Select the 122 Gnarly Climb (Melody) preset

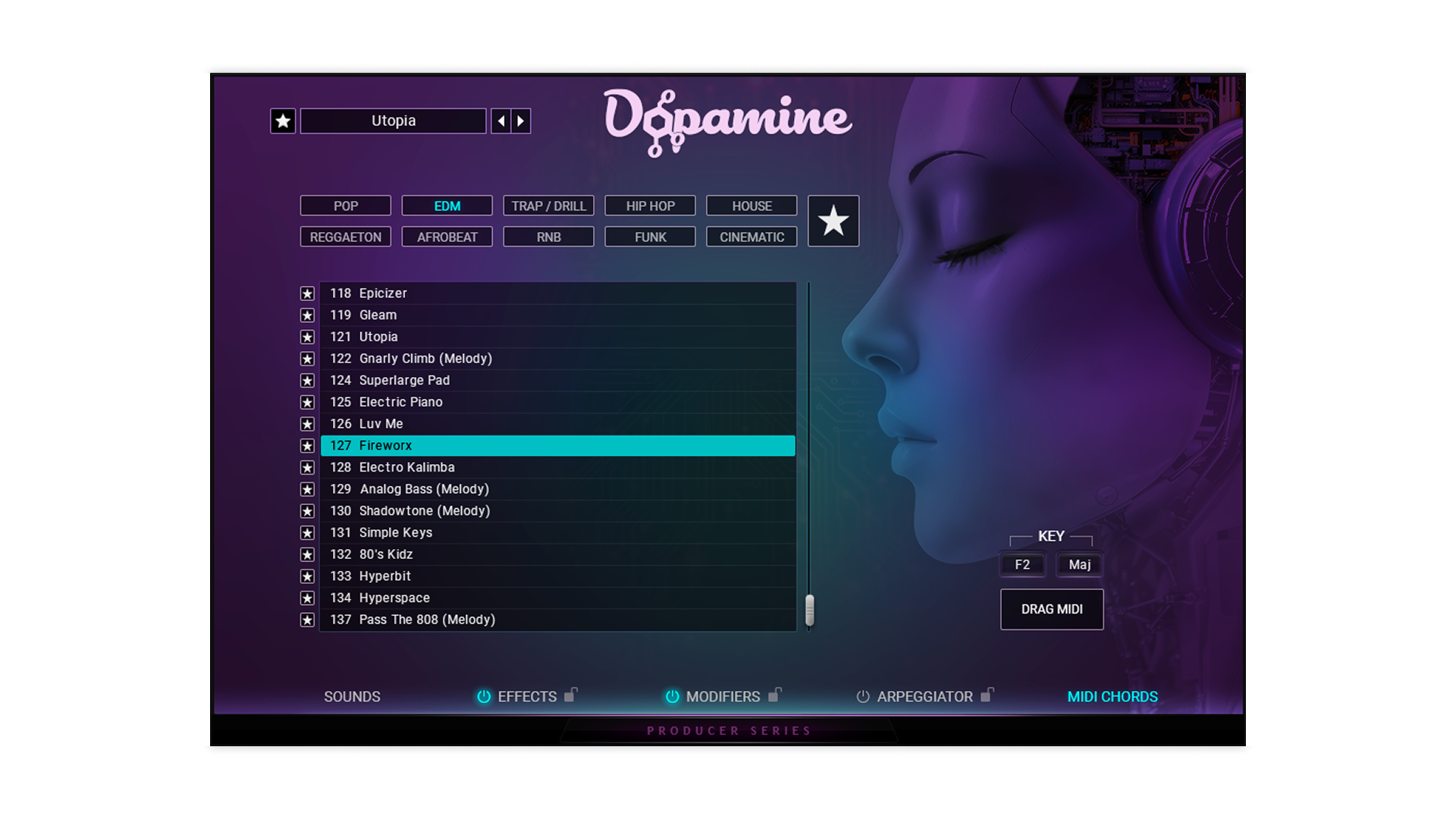coord(558,359)
